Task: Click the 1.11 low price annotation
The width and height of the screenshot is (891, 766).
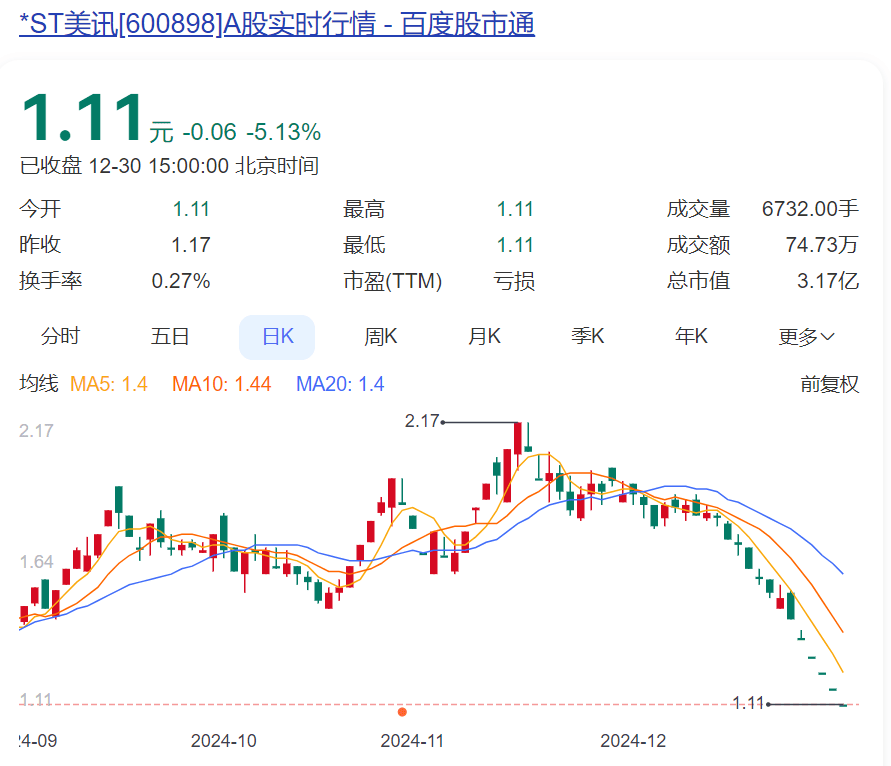Action: (748, 703)
